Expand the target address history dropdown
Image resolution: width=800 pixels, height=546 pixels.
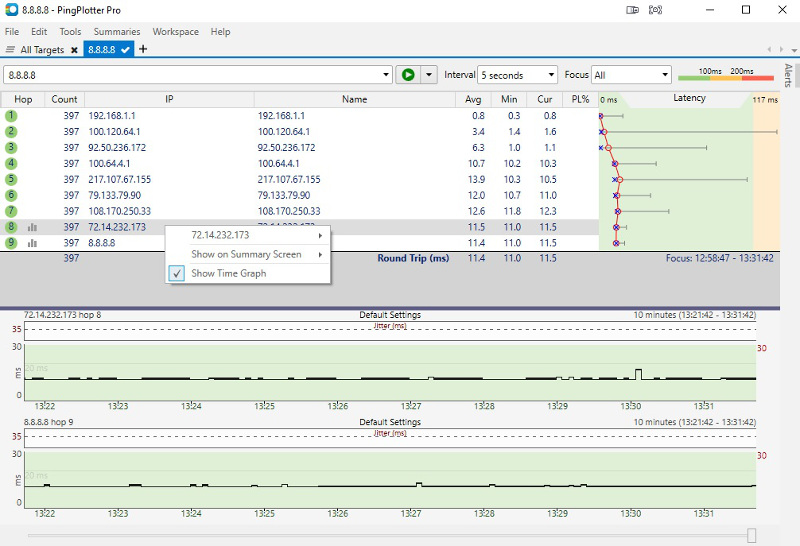pyautogui.click(x=387, y=75)
